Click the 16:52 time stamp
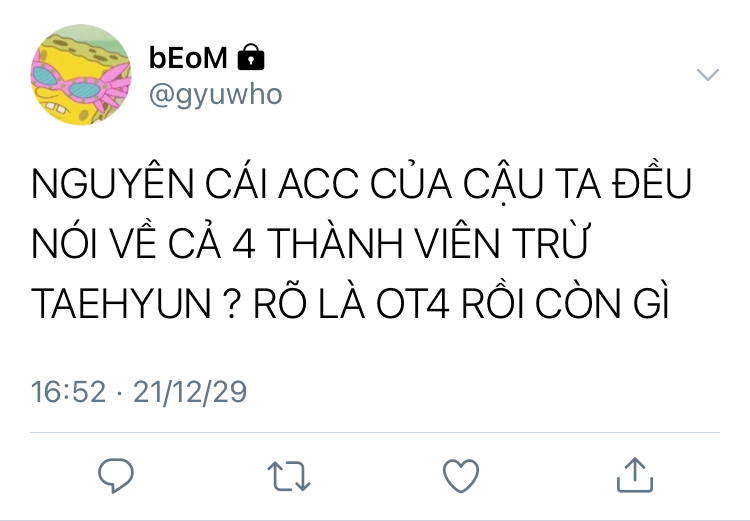 [68, 392]
